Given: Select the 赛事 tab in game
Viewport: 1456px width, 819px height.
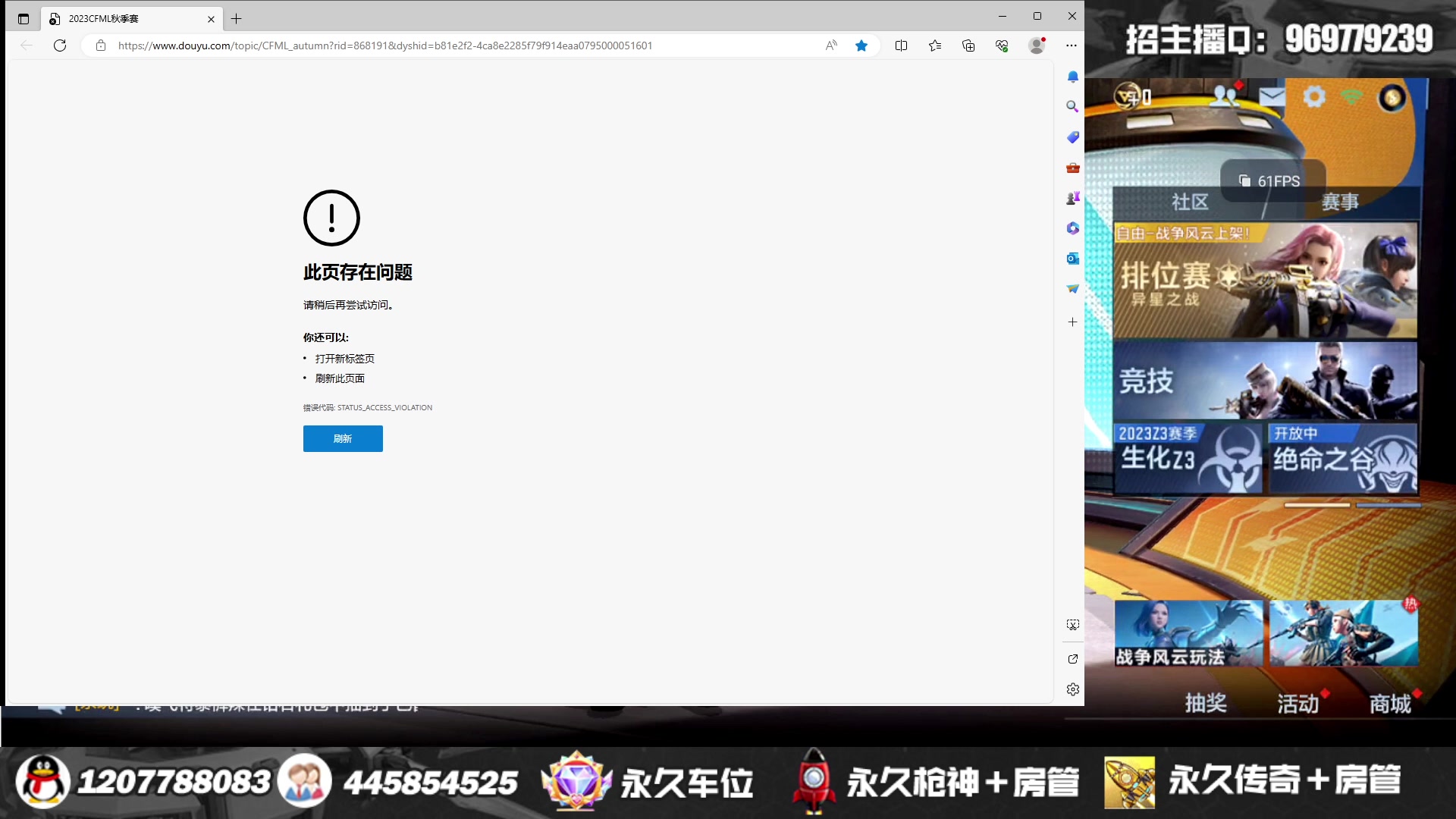Looking at the screenshot, I should coord(1340,202).
